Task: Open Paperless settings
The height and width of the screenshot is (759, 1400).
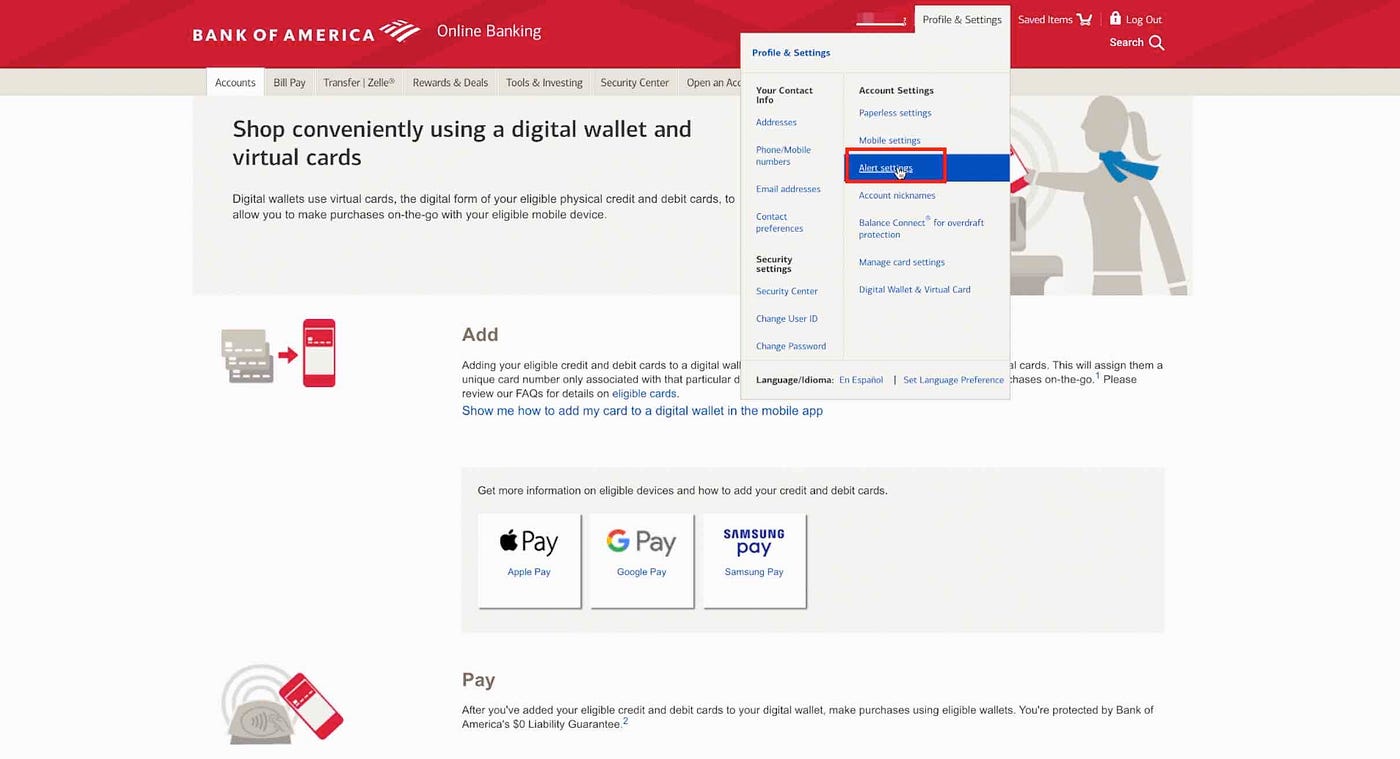Action: 895,113
